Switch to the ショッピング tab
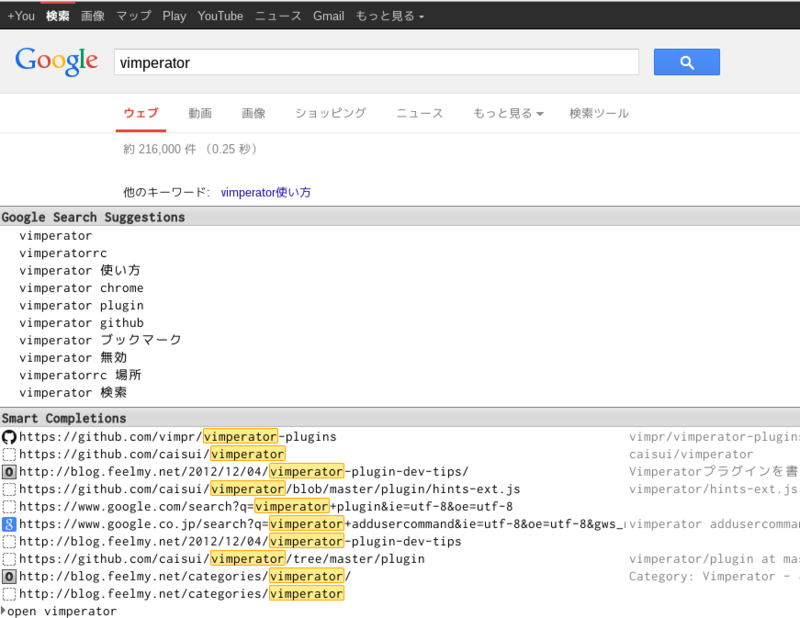 331,113
